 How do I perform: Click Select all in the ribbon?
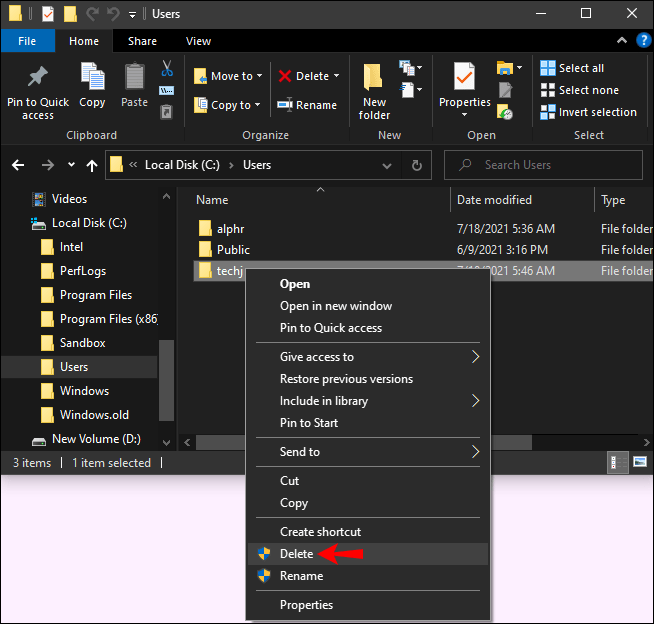click(572, 68)
